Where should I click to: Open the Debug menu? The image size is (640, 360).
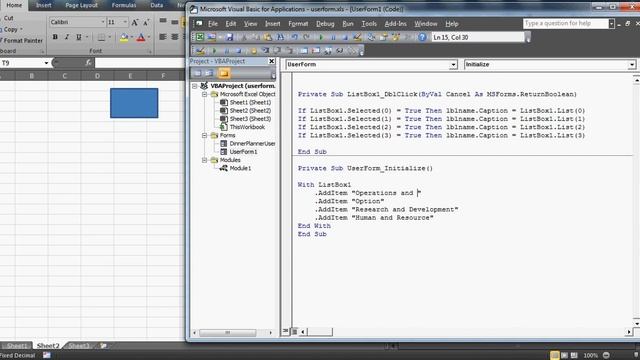pyautogui.click(x=325, y=24)
